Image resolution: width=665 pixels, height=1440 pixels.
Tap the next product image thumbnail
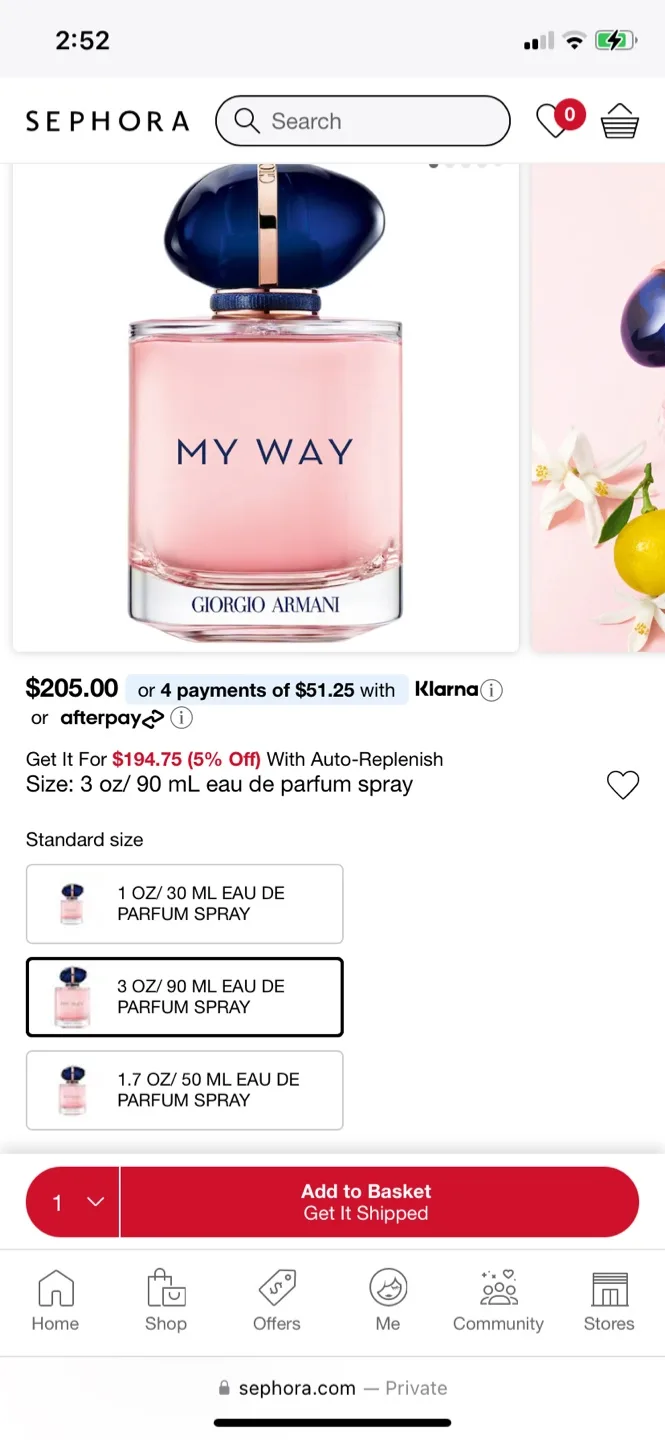click(x=598, y=408)
